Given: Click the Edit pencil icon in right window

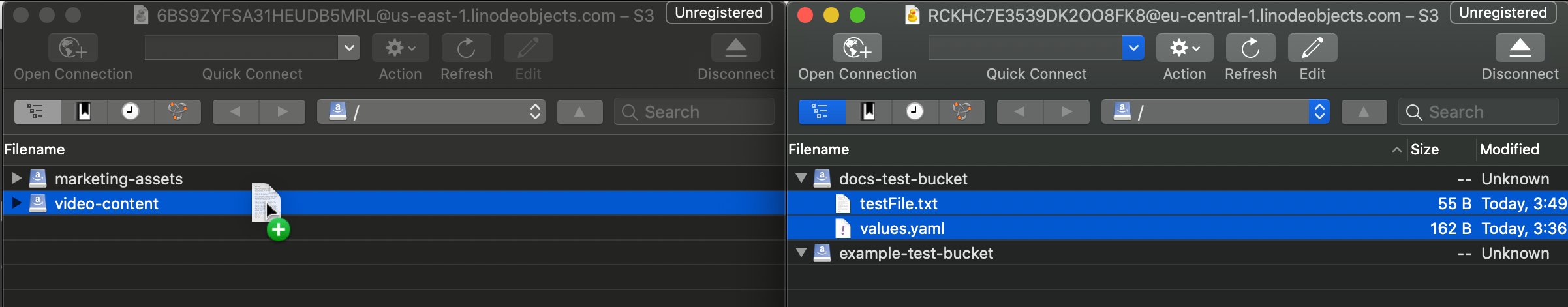Looking at the screenshot, I should (x=1312, y=48).
